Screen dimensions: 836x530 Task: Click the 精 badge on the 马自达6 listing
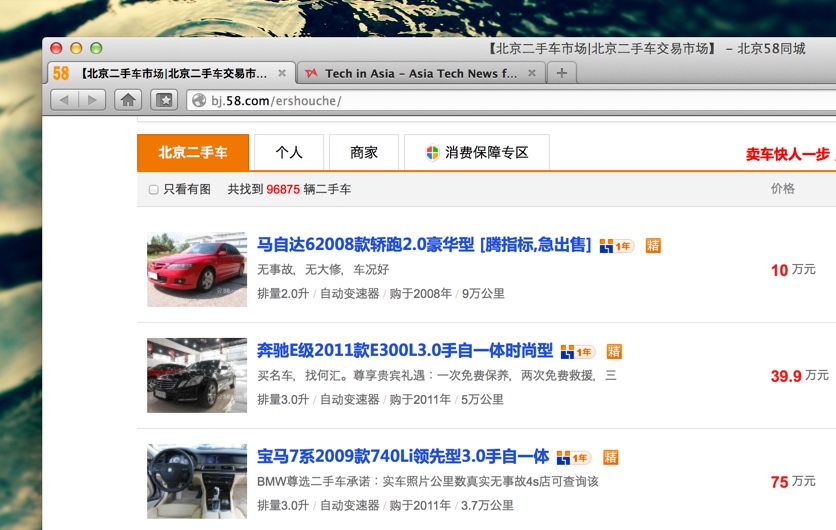pyautogui.click(x=653, y=245)
